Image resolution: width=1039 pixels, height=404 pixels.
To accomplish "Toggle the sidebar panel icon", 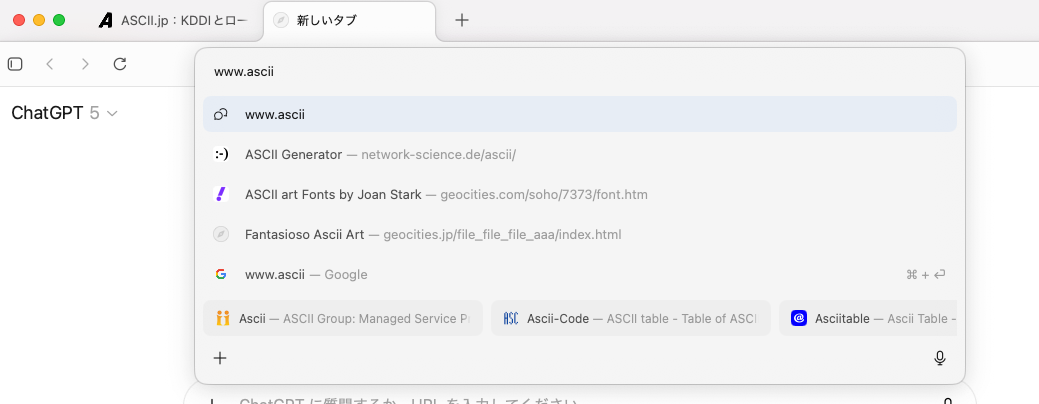I will pyautogui.click(x=15, y=64).
